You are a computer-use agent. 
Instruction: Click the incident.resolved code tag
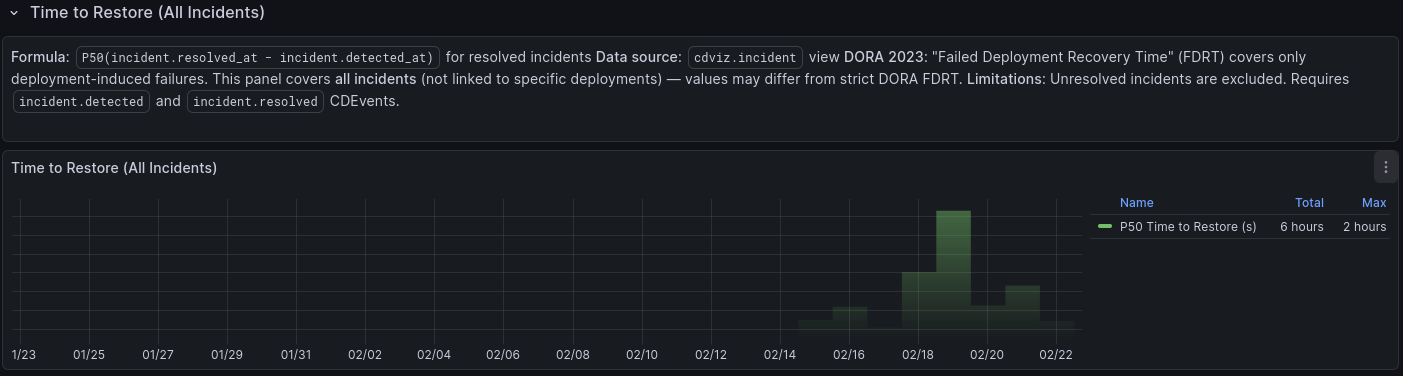(x=256, y=102)
